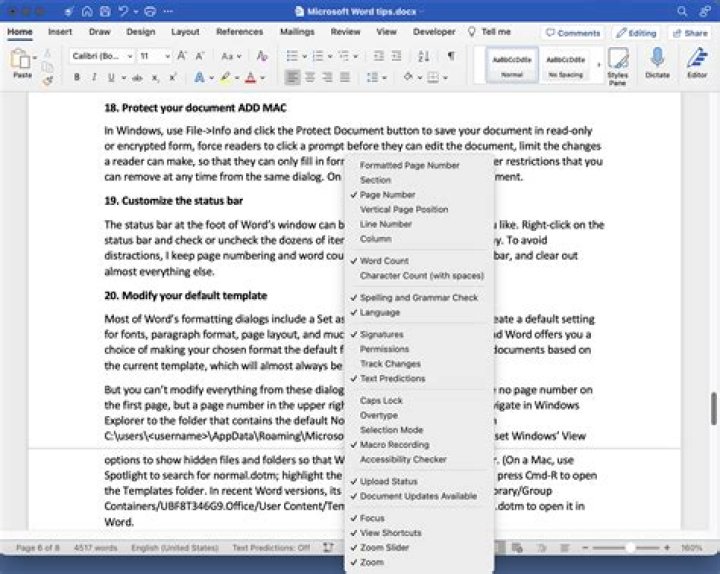This screenshot has height=574, width=720.
Task: Open the borders dropdown arrow
Action: [445, 78]
